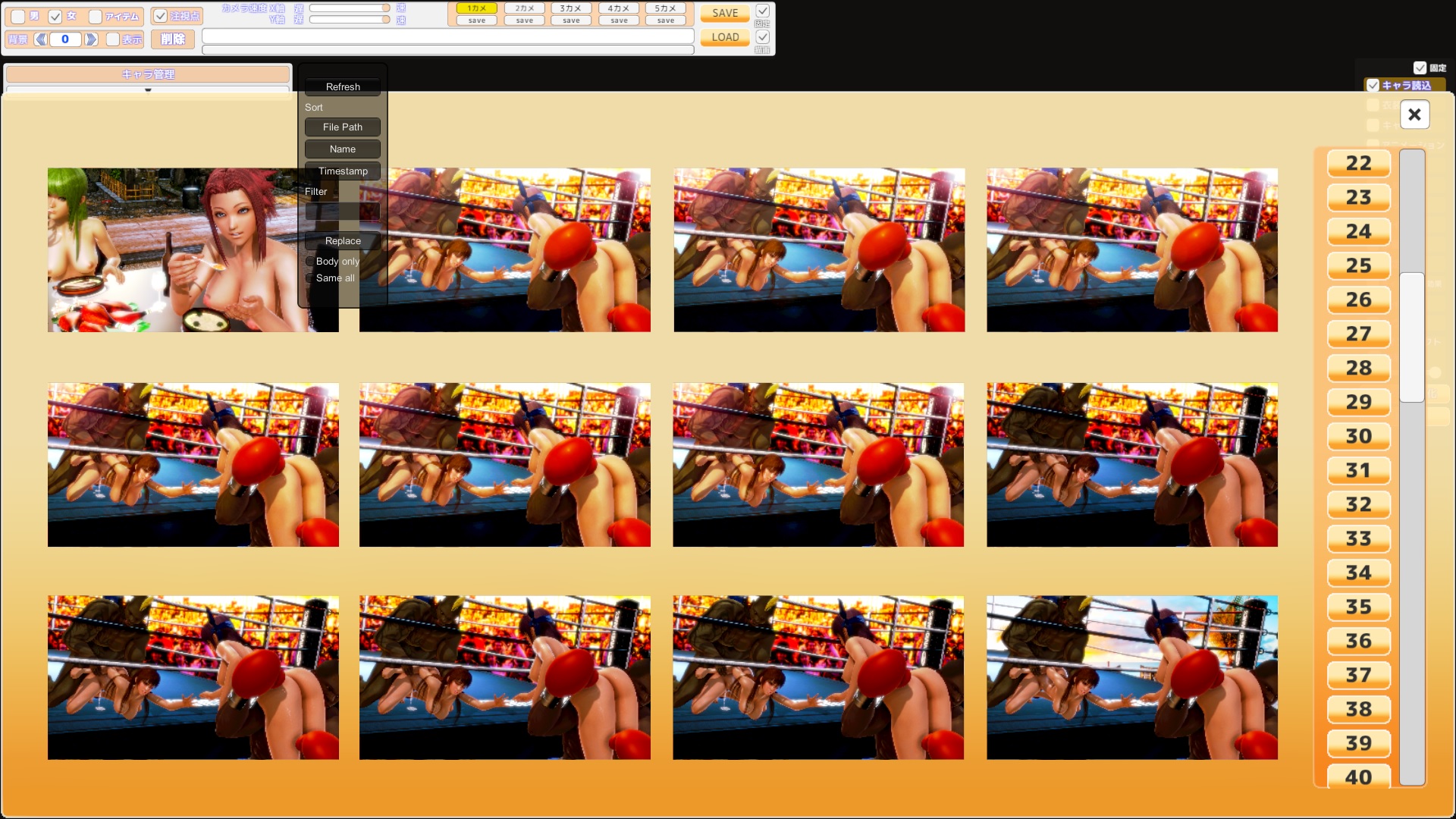The width and height of the screenshot is (1456, 819).
Task: Open page 34 in the list
Action: (x=1358, y=573)
